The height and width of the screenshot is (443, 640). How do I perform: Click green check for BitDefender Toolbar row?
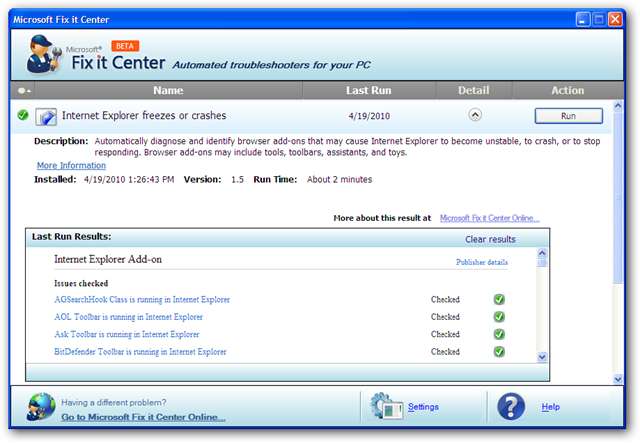(x=499, y=352)
